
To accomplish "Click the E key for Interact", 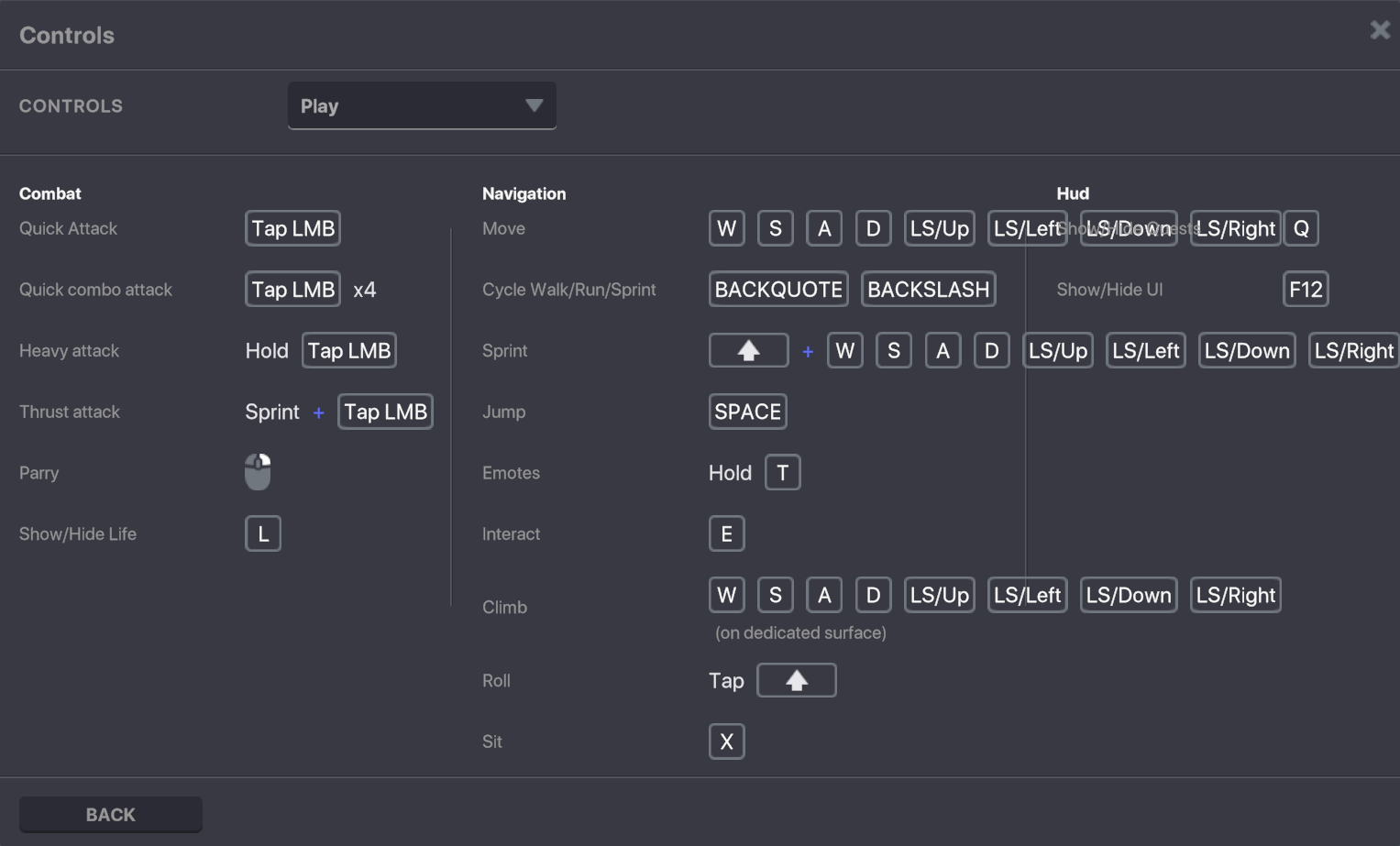I will pyautogui.click(x=726, y=533).
